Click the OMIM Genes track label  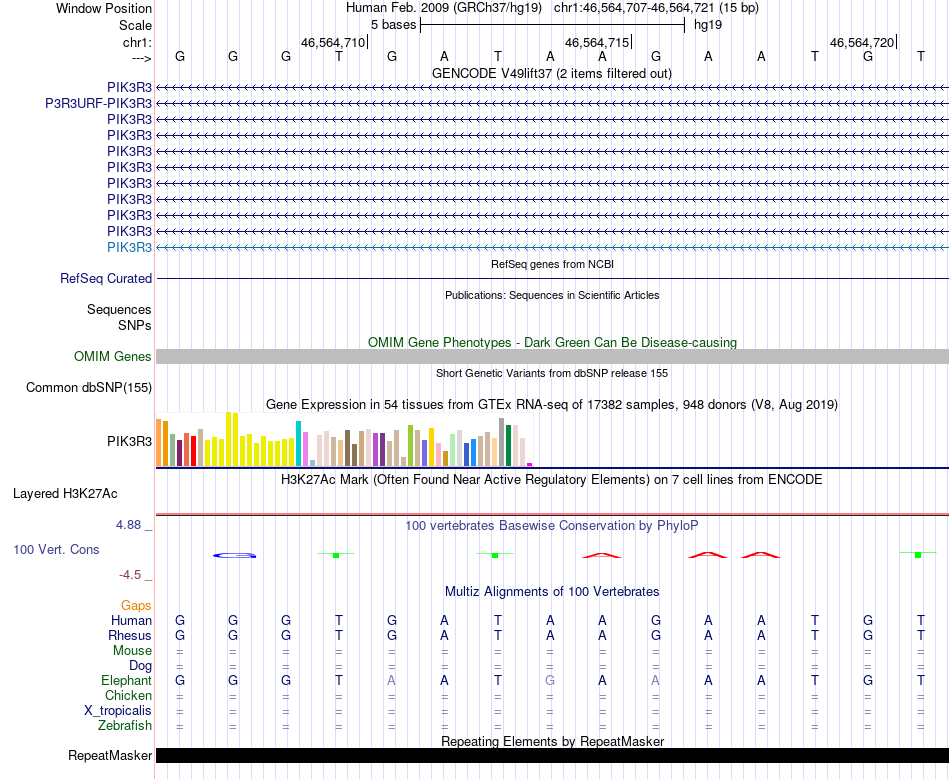(x=113, y=357)
